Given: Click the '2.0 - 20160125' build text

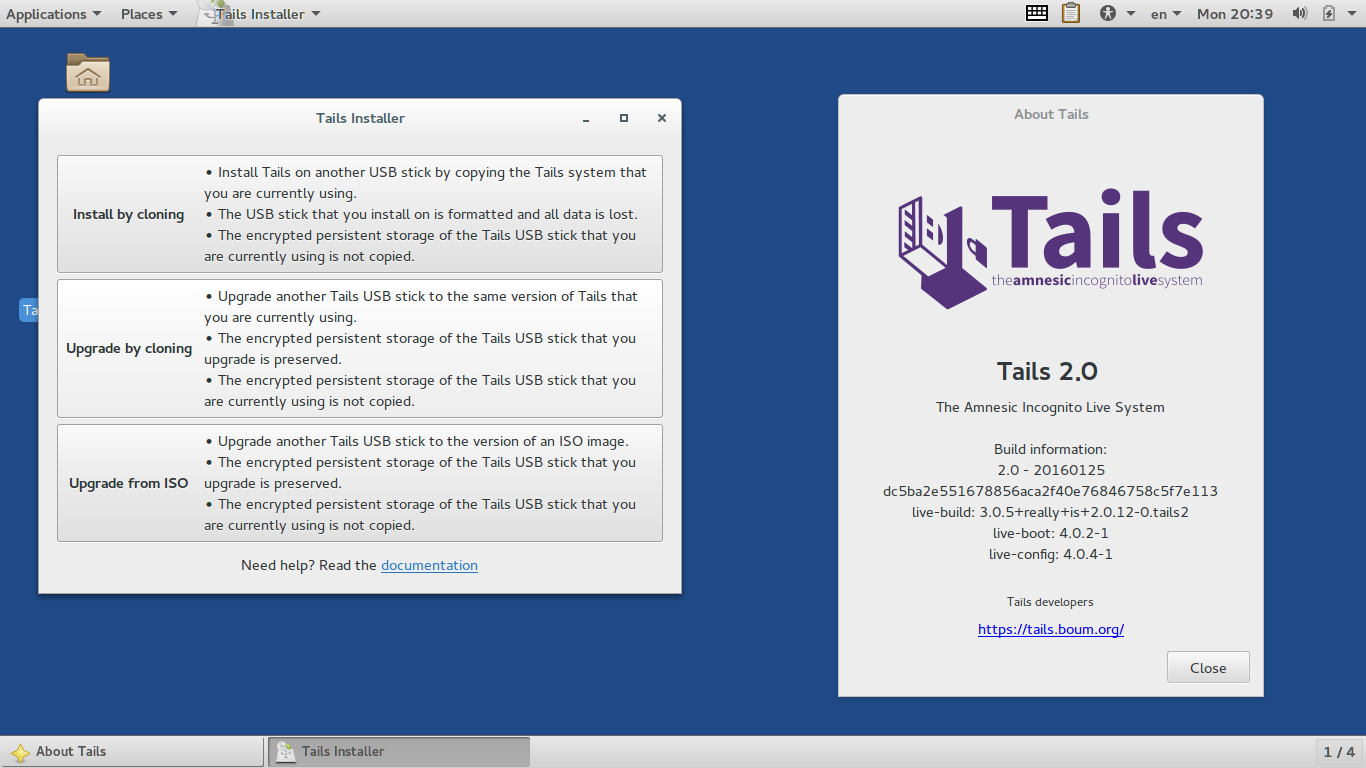Looking at the screenshot, I should [1051, 470].
